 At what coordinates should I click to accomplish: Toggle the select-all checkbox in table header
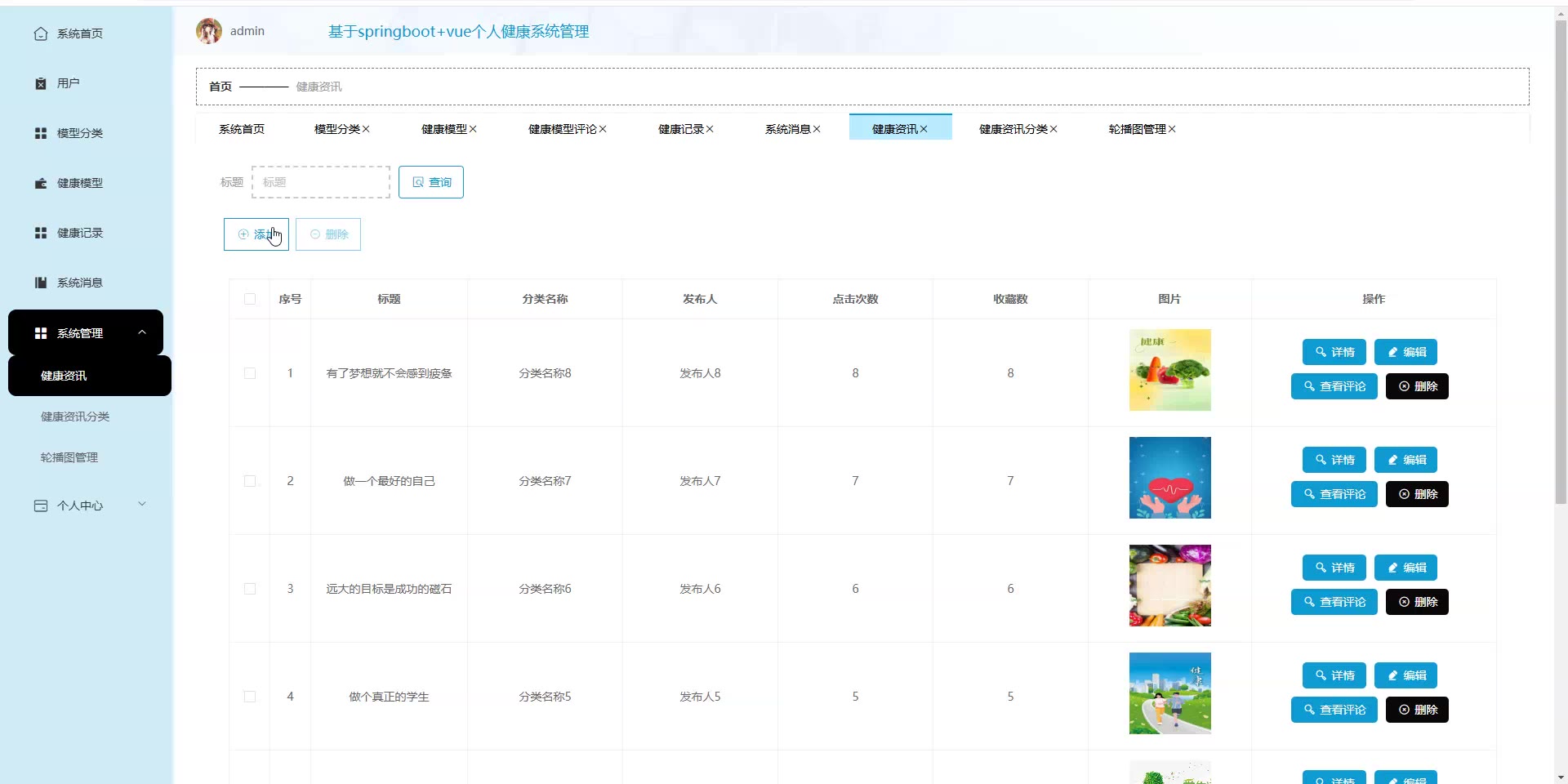click(x=250, y=299)
